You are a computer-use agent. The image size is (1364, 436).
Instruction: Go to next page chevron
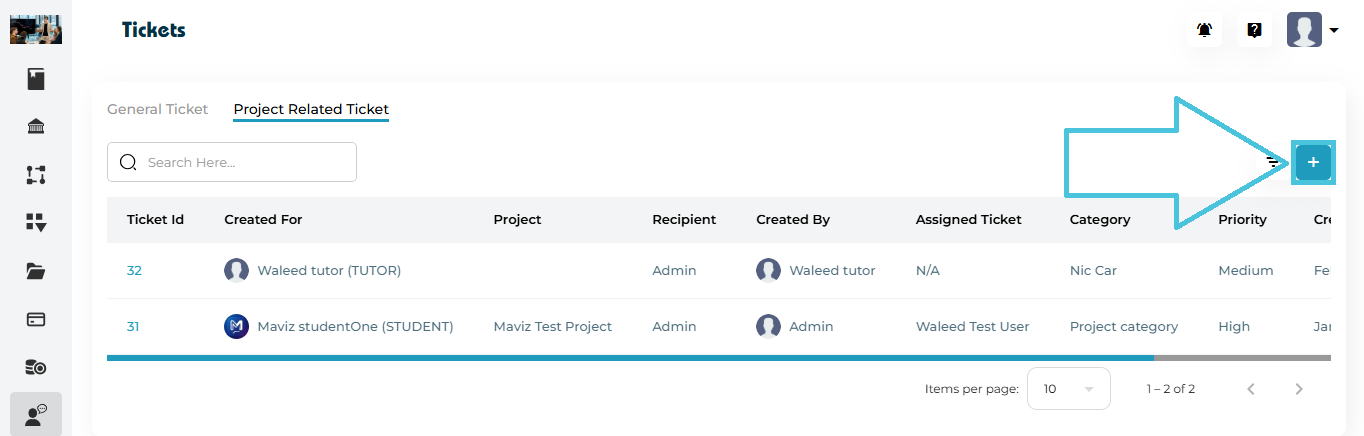tap(1299, 389)
